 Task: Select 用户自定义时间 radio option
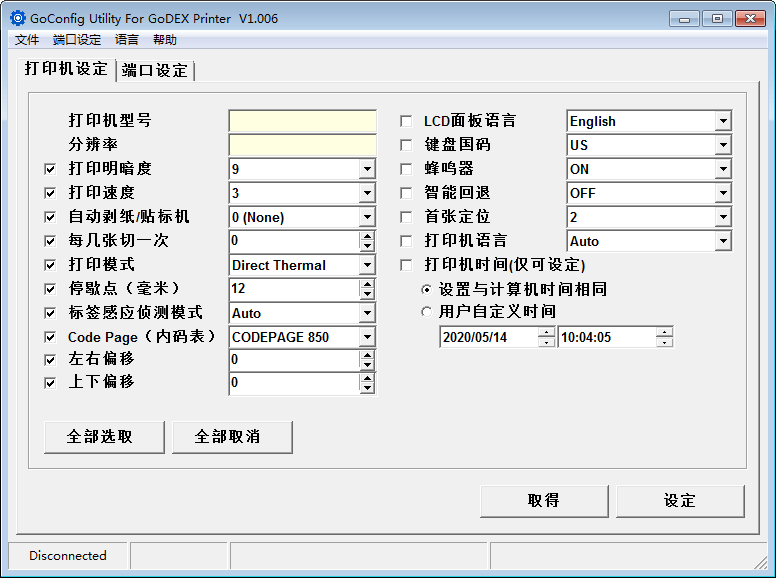tap(426, 312)
